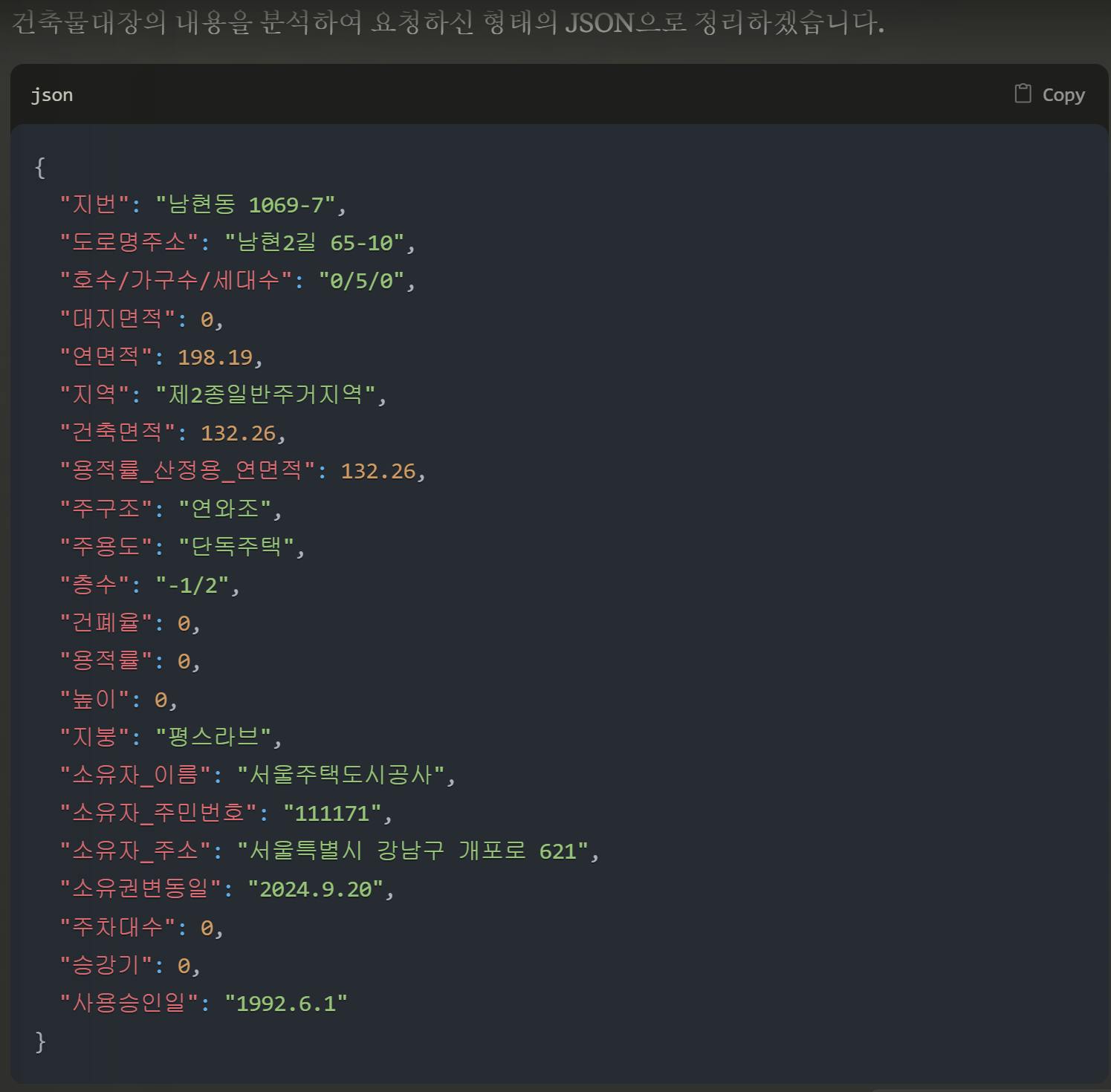The width and height of the screenshot is (1111, 1092).
Task: Click the "주구조" key
Action: pos(106,509)
